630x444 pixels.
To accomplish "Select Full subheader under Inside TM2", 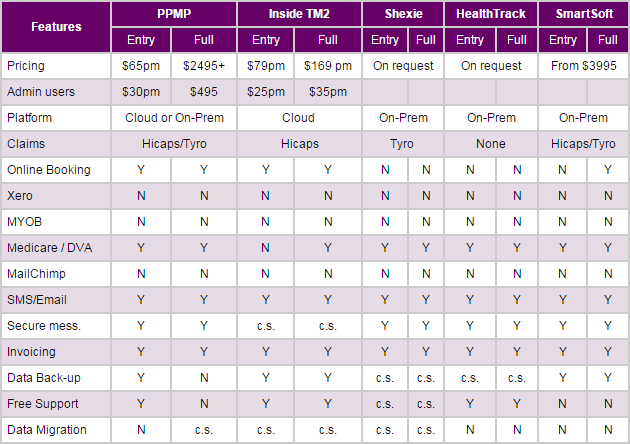I will click(328, 40).
